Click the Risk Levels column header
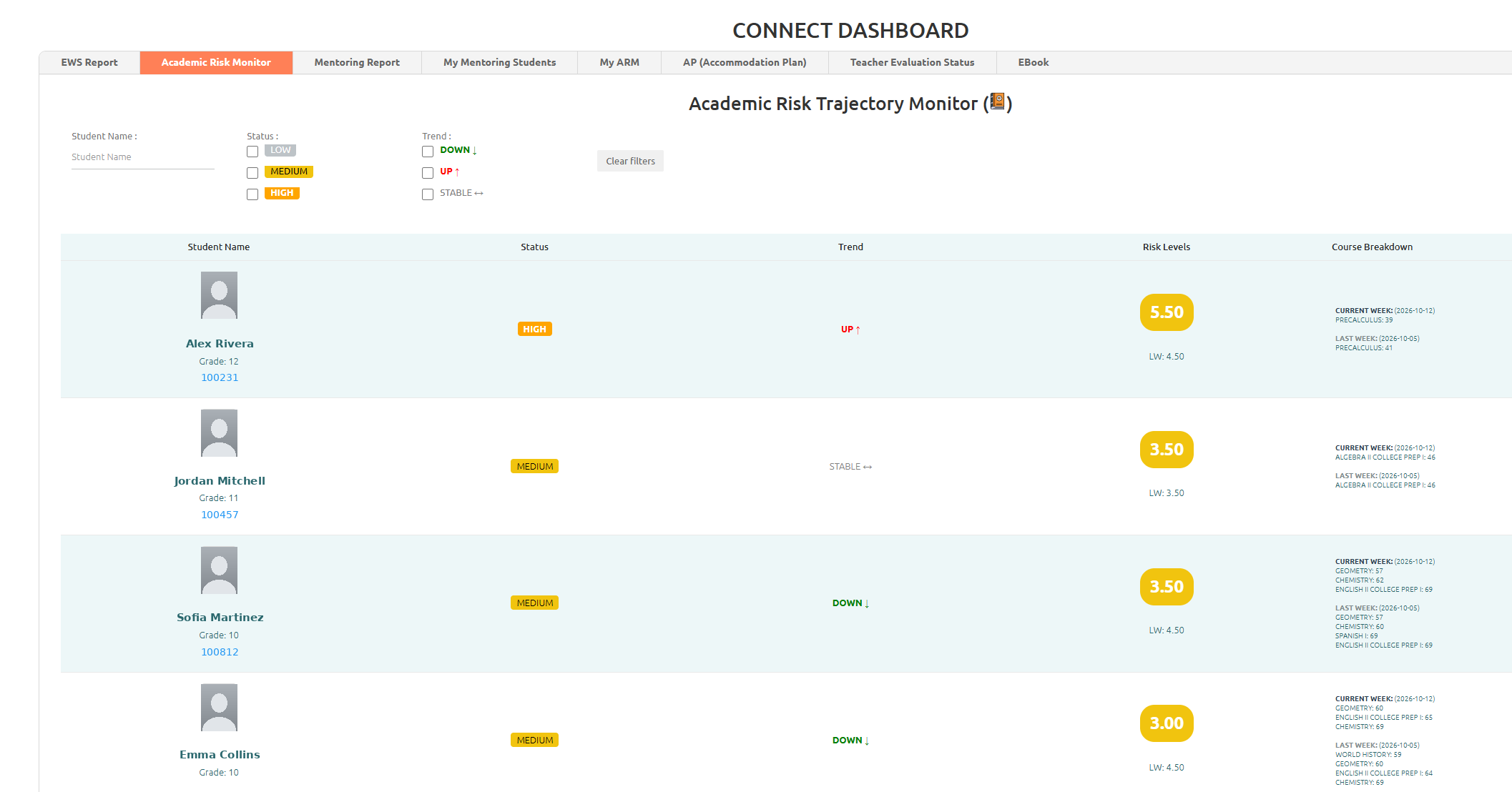1512x792 pixels. [x=1167, y=247]
